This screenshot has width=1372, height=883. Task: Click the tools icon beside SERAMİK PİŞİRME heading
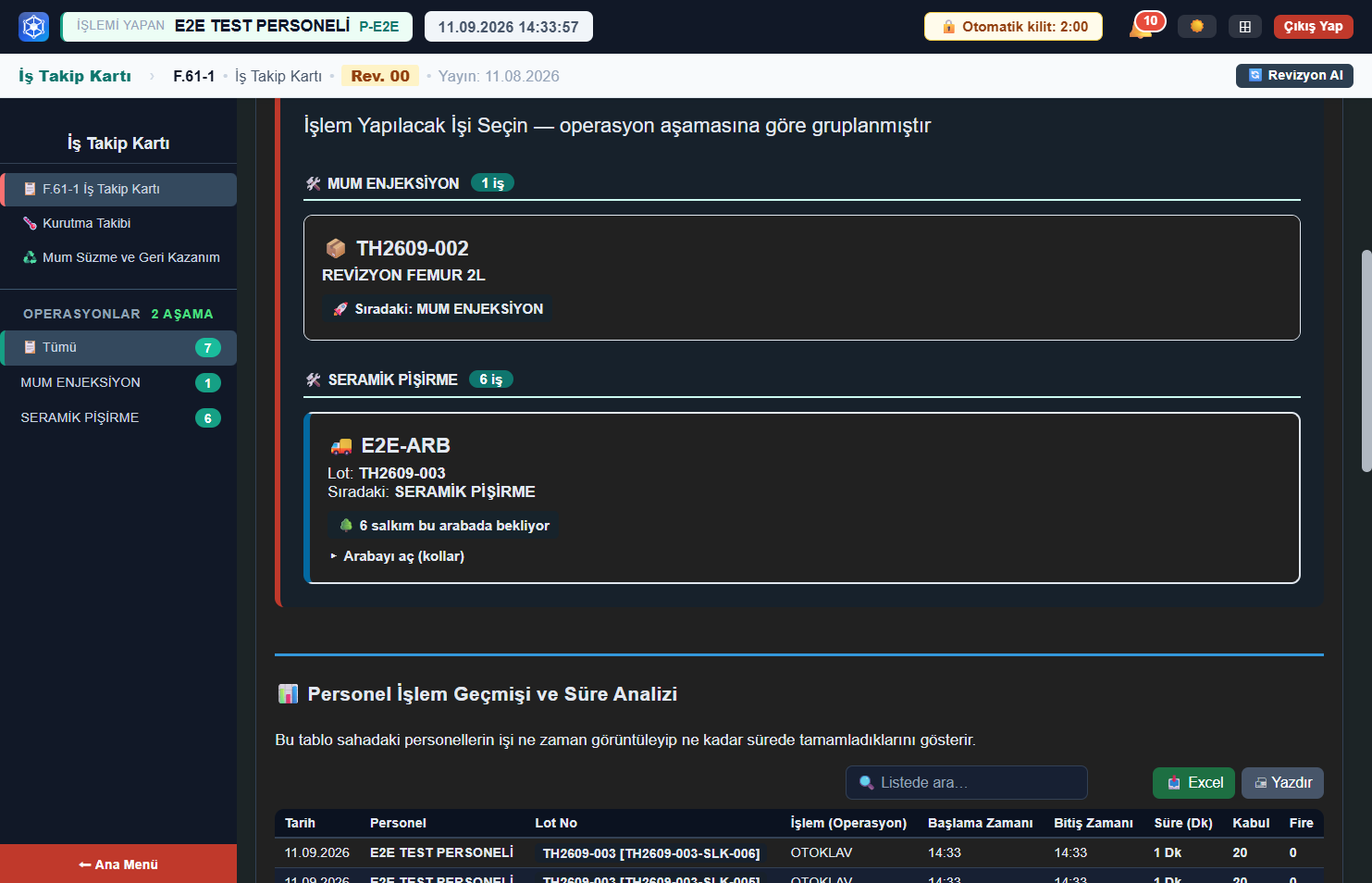point(314,379)
